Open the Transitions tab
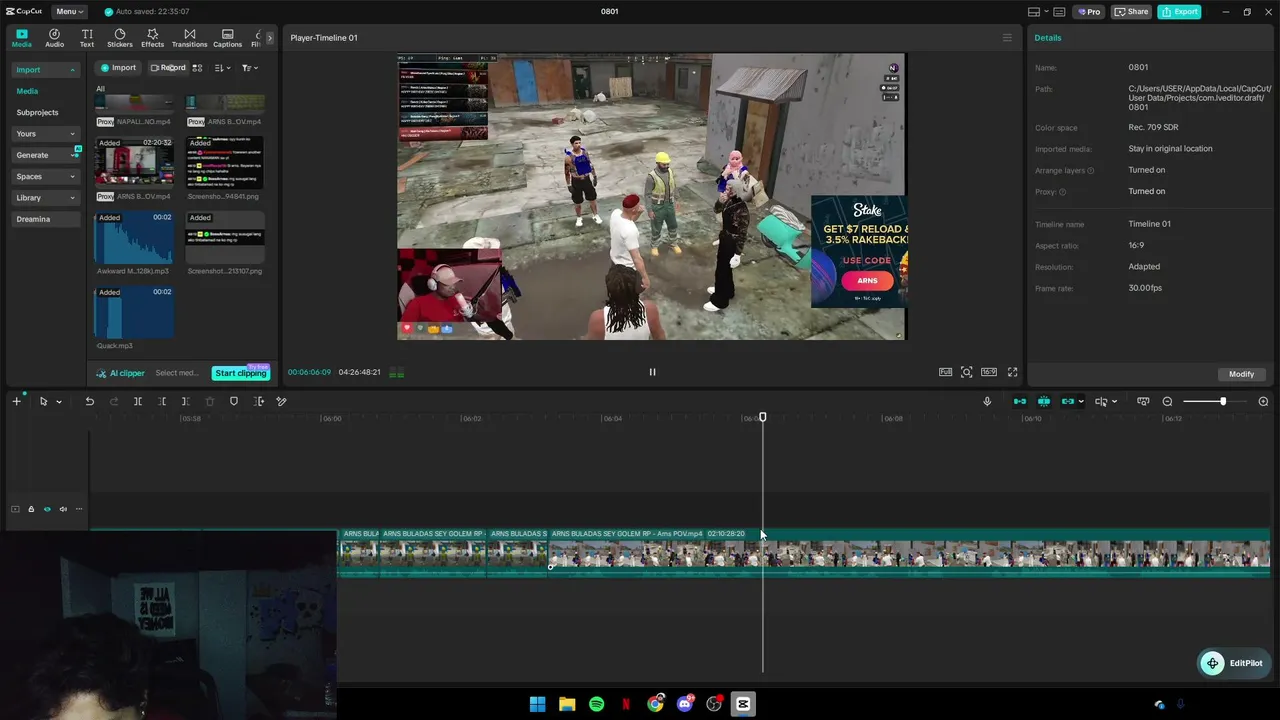Viewport: 1280px width, 720px height. coord(189,38)
